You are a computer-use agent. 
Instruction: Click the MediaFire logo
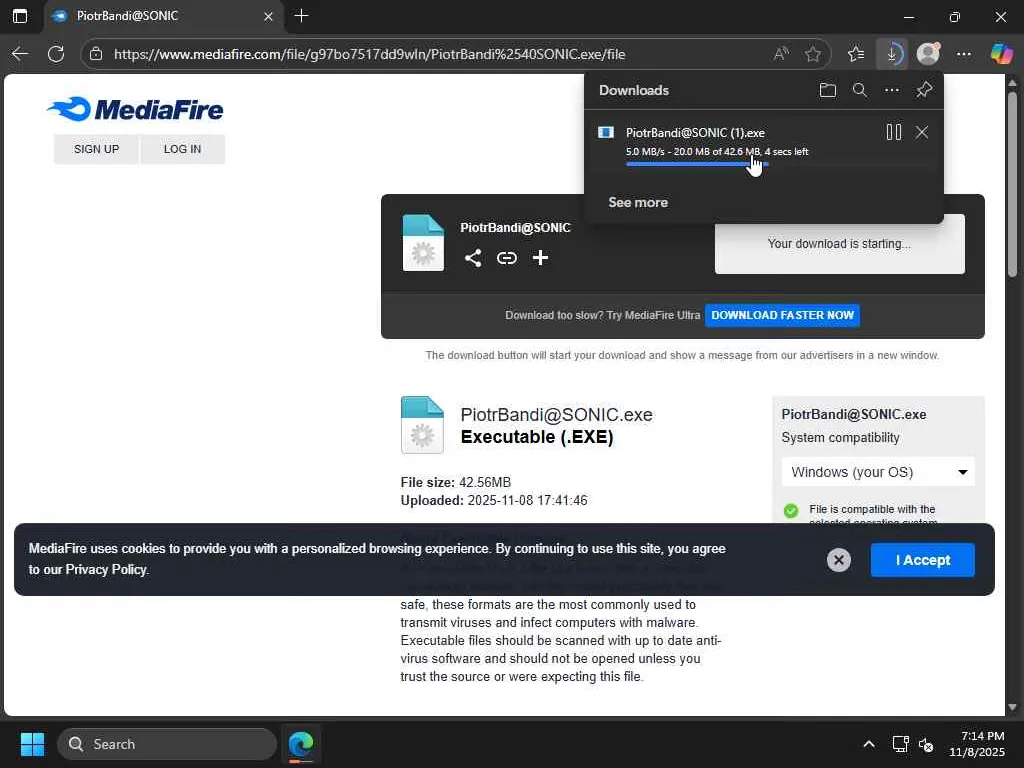pyautogui.click(x=135, y=109)
